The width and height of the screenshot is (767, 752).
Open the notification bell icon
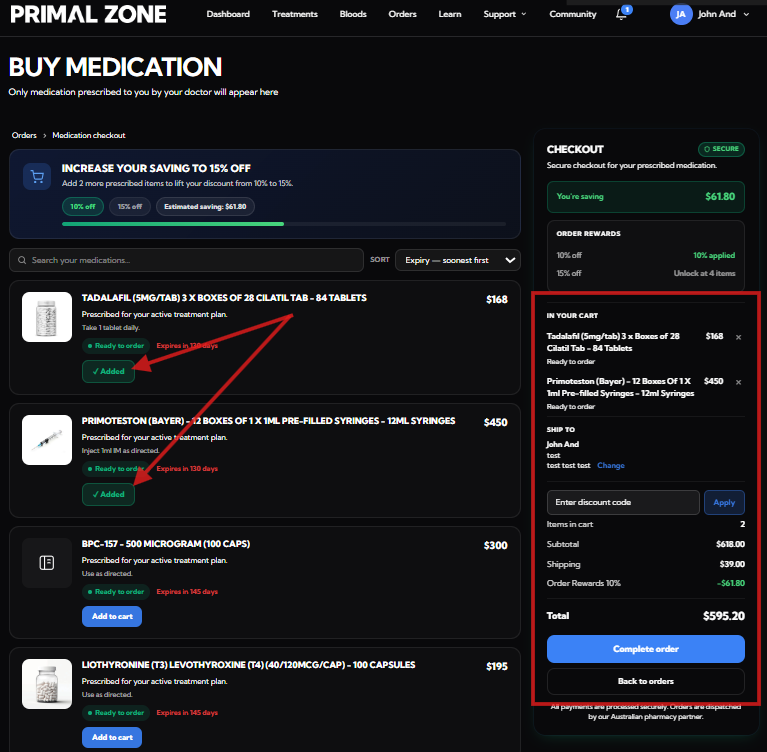coord(621,14)
